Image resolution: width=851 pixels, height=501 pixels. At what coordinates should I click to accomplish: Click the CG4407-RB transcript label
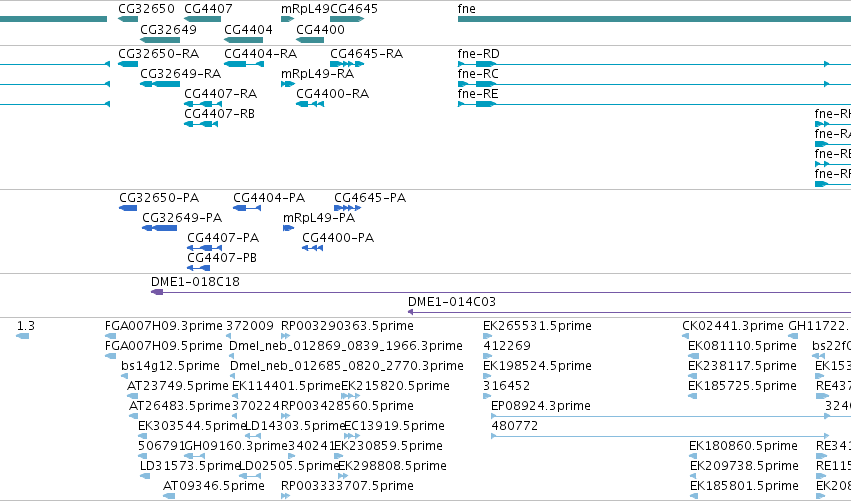(x=220, y=114)
